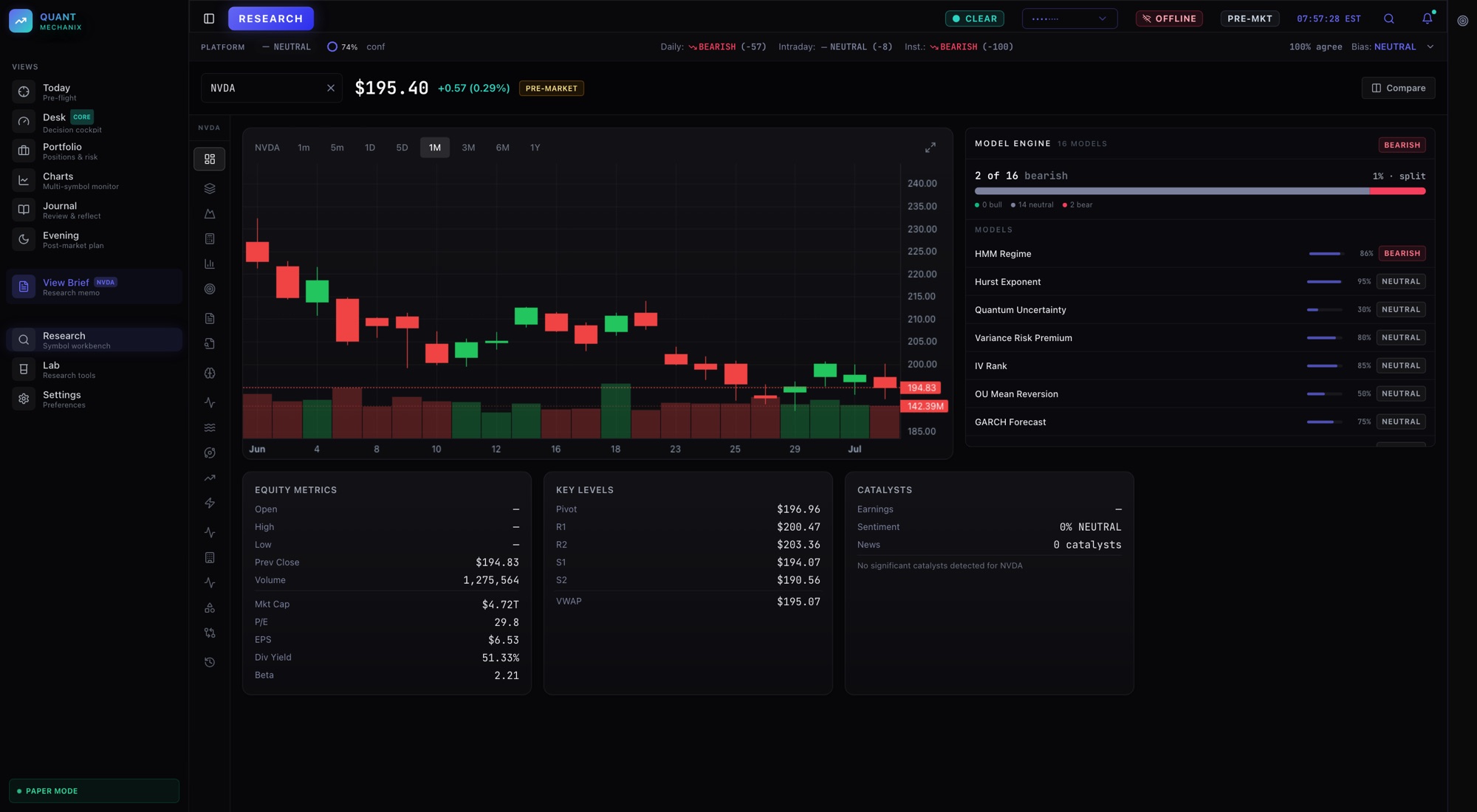Click the 142.39M volume marker on chart
This screenshot has height=812, width=1477.
[x=925, y=406]
